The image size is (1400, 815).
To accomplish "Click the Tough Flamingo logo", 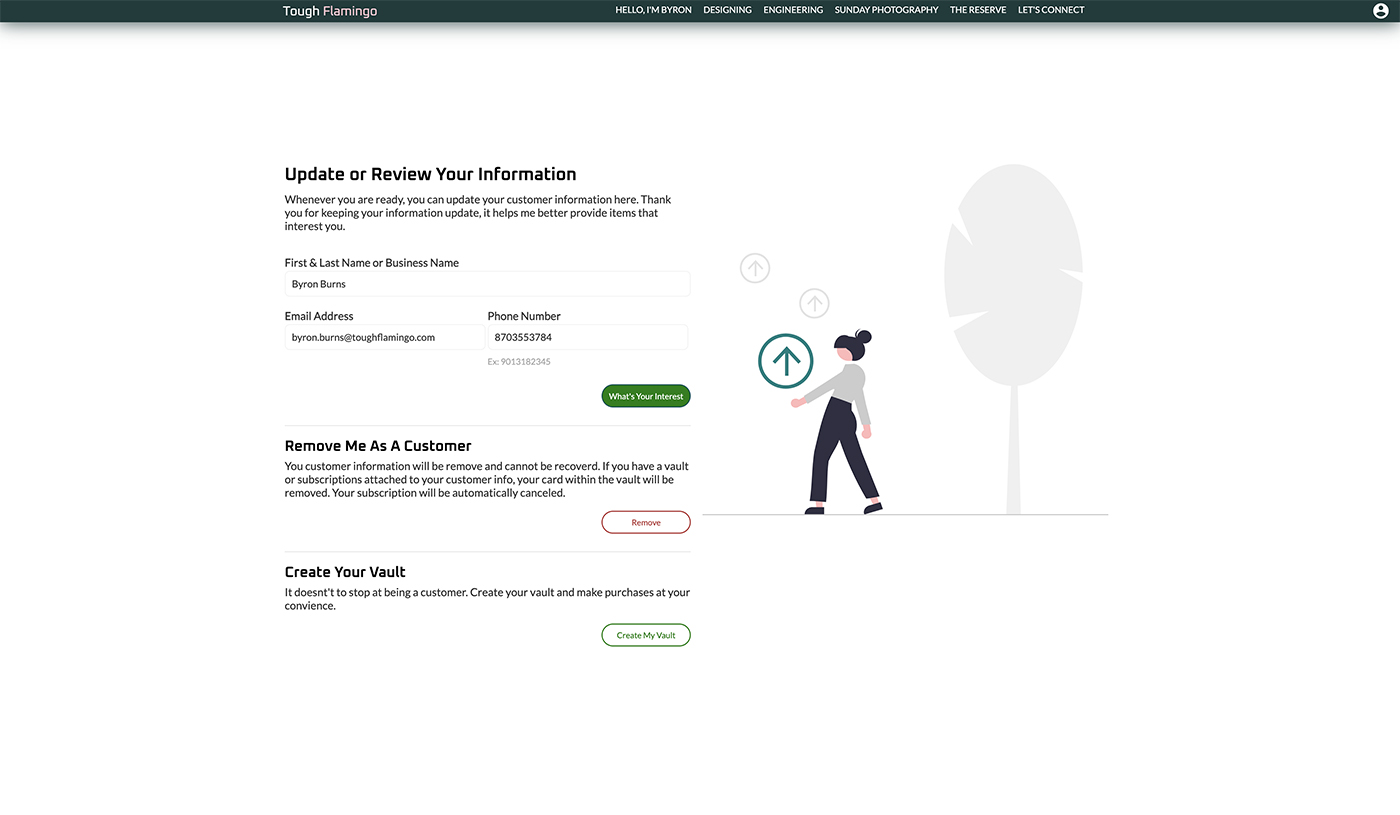I will point(330,11).
